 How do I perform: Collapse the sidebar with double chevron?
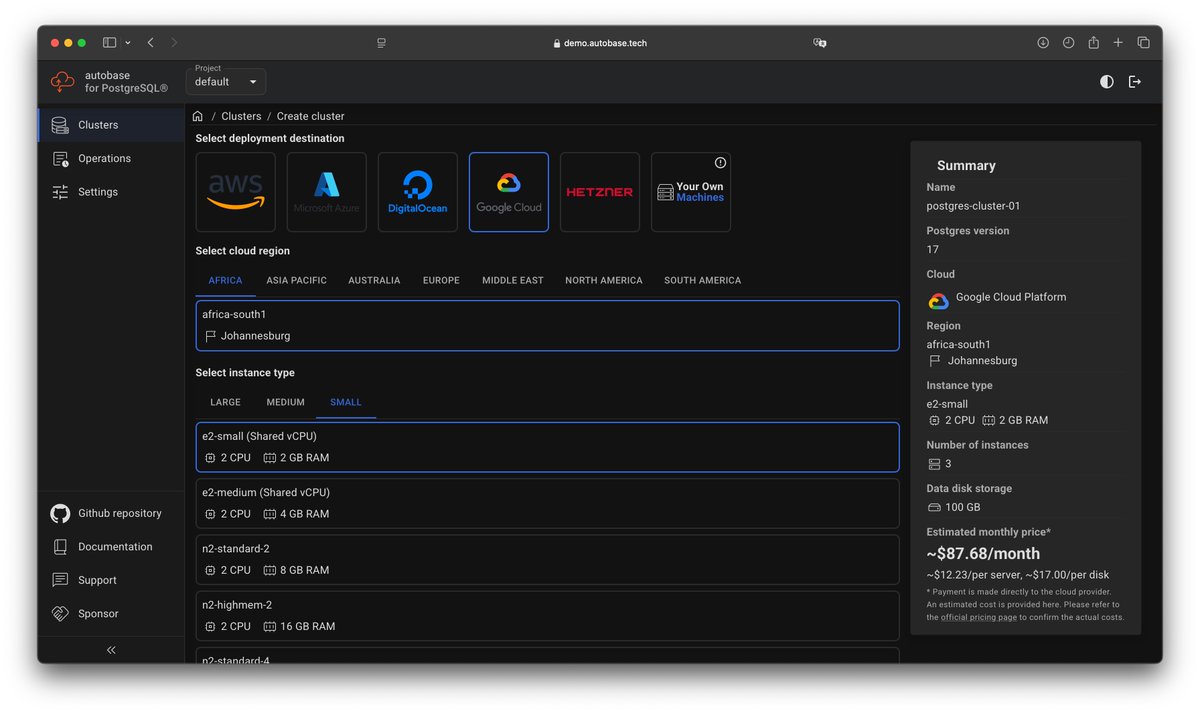pyautogui.click(x=111, y=650)
